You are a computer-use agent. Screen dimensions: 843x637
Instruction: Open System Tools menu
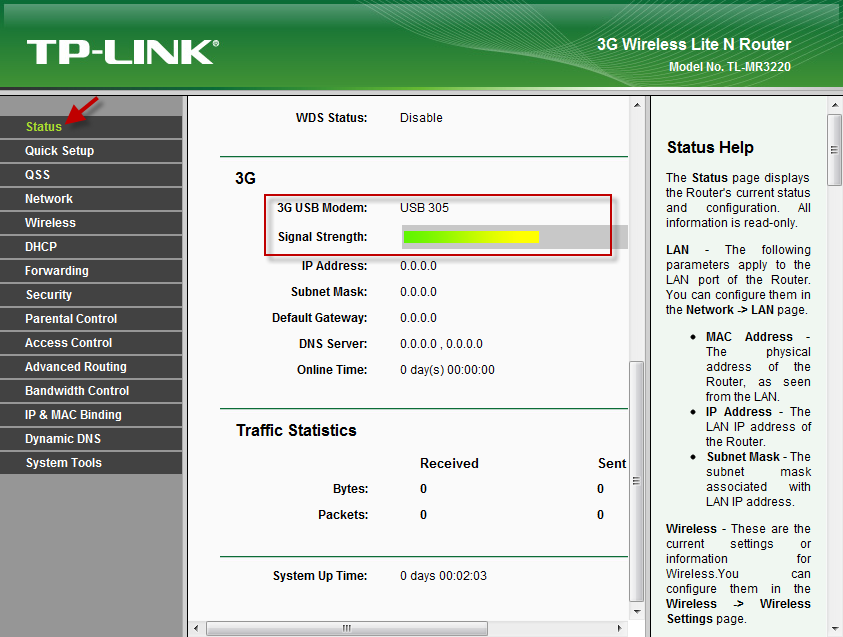click(x=91, y=463)
